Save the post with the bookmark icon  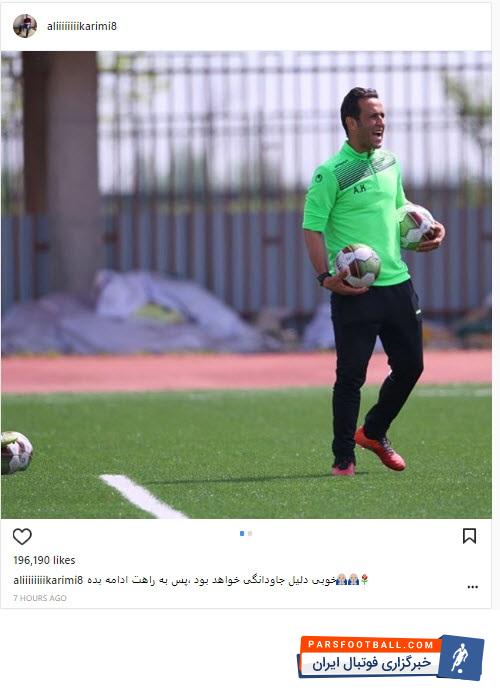pos(469,536)
